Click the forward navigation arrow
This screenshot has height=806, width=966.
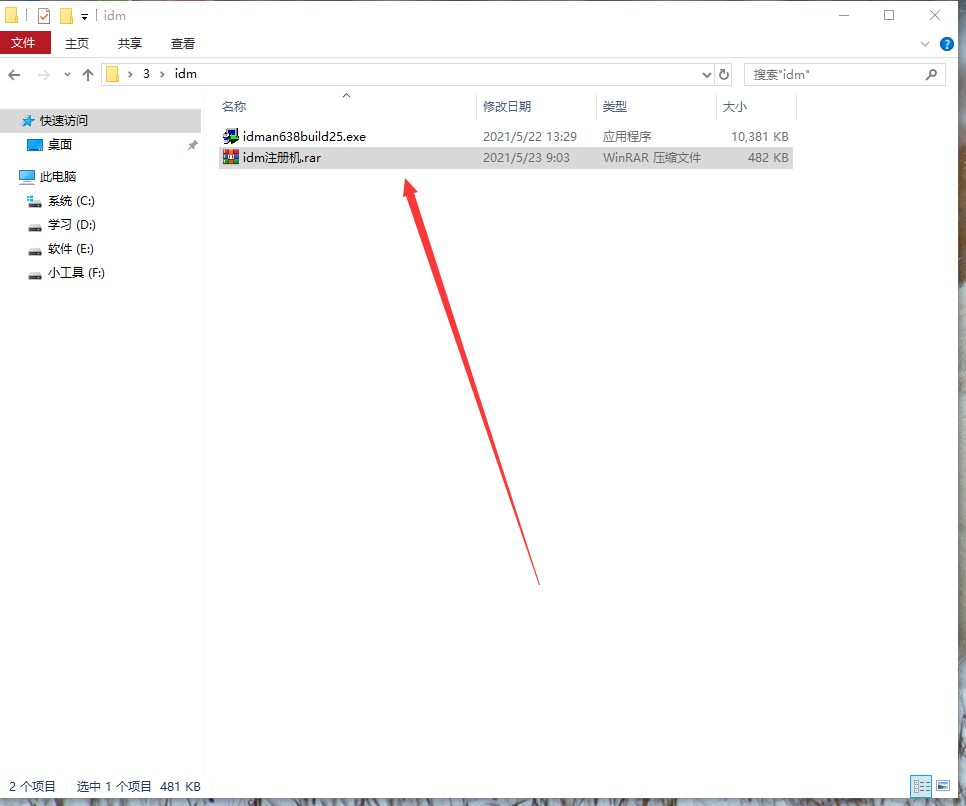click(44, 75)
